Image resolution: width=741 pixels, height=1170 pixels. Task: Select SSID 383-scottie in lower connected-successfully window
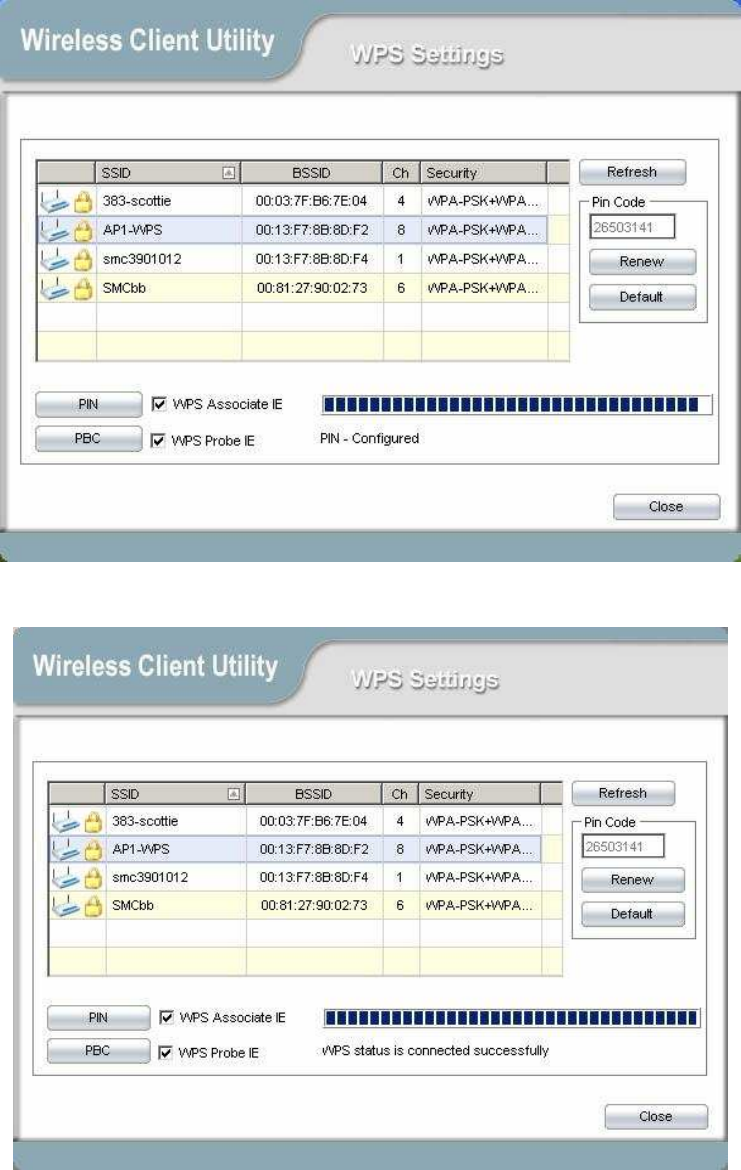[145, 822]
